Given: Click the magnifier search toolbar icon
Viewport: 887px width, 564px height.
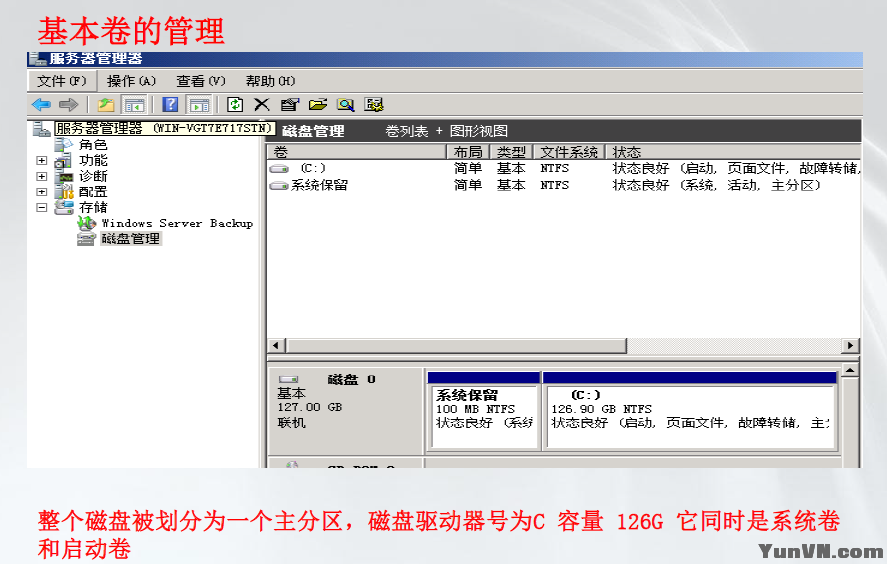Looking at the screenshot, I should tap(345, 105).
